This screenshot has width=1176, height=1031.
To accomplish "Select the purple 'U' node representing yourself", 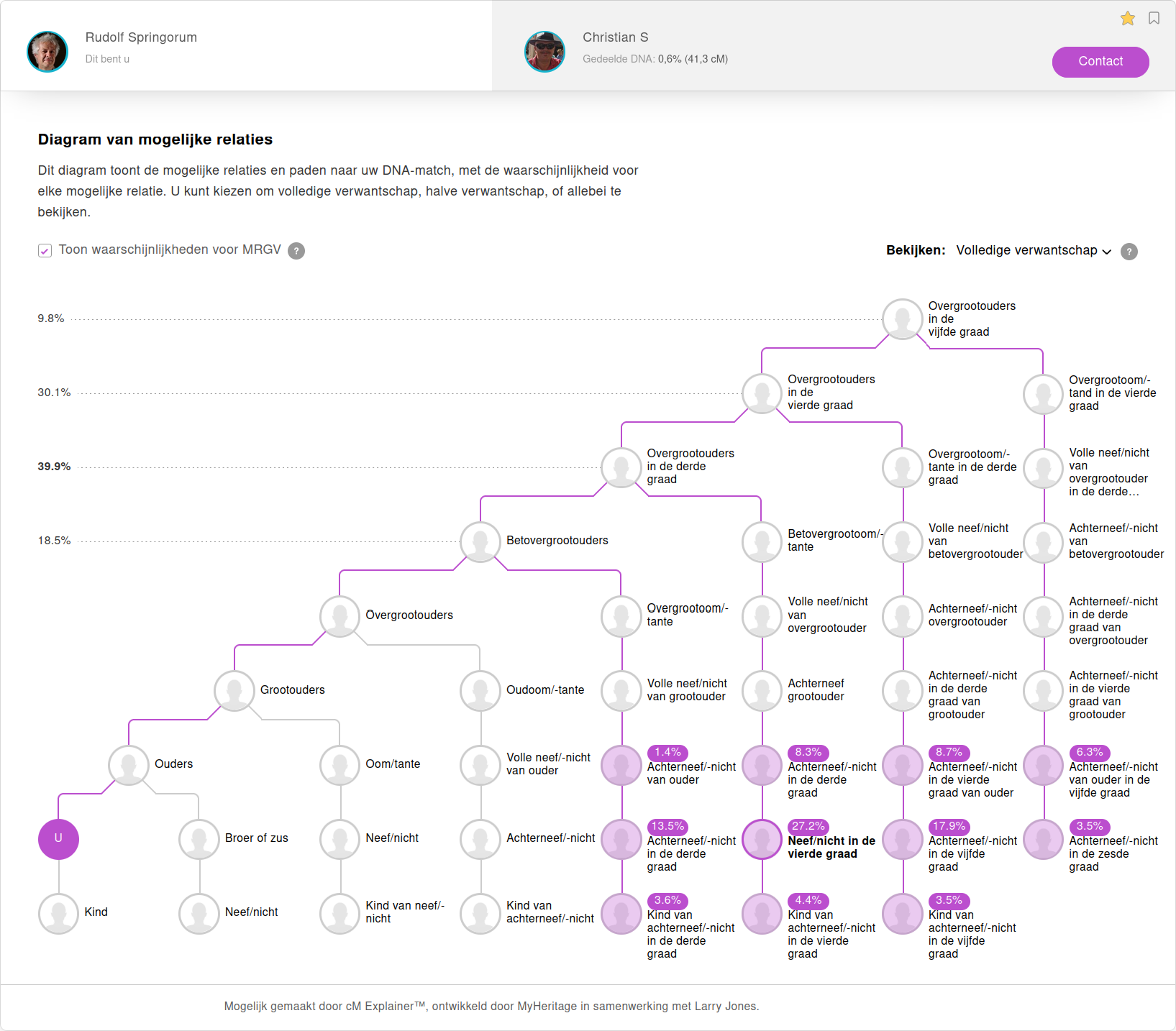I will pos(58,839).
